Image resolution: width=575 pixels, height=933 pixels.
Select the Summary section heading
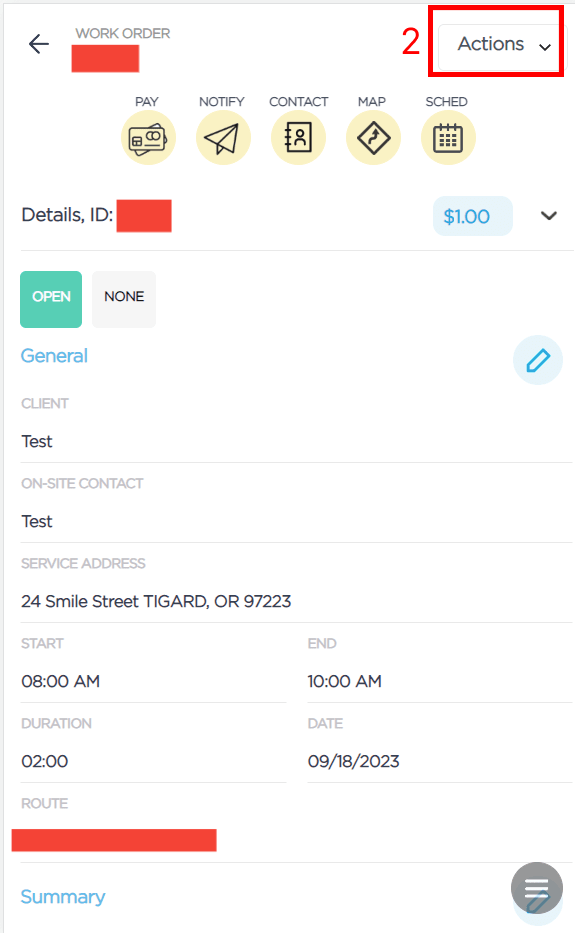click(x=63, y=897)
